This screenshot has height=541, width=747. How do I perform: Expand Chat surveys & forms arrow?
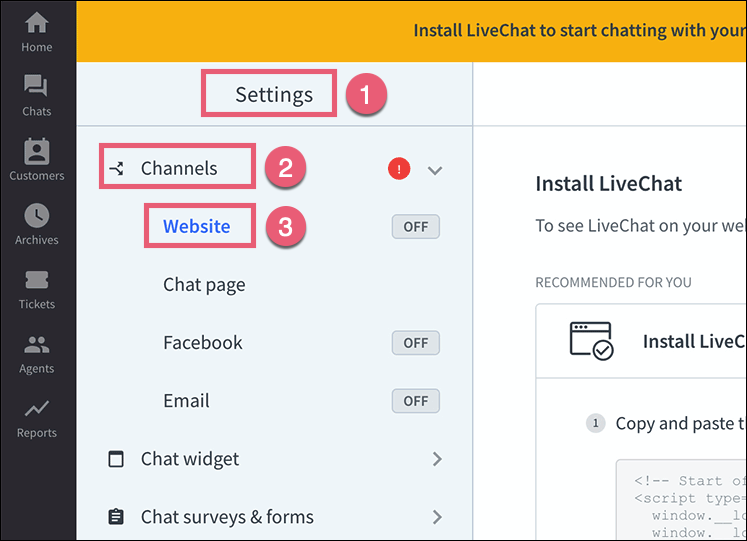click(x=436, y=517)
